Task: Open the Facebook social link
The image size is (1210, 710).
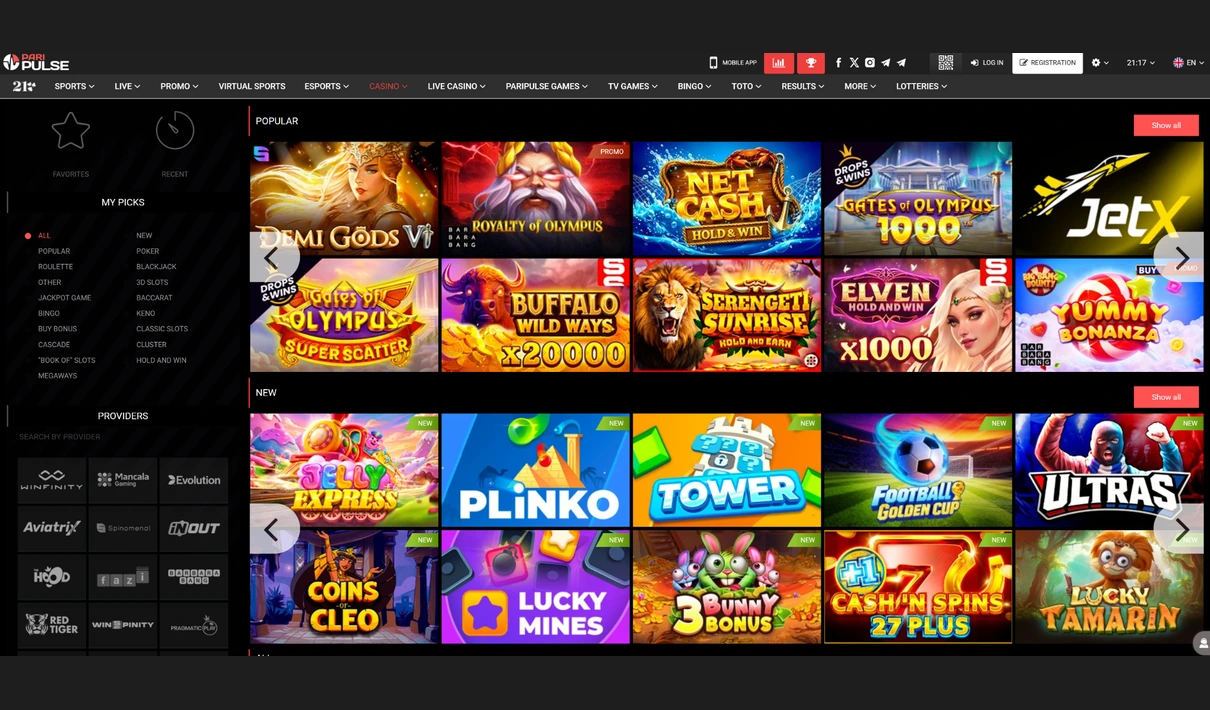Action: [x=838, y=63]
